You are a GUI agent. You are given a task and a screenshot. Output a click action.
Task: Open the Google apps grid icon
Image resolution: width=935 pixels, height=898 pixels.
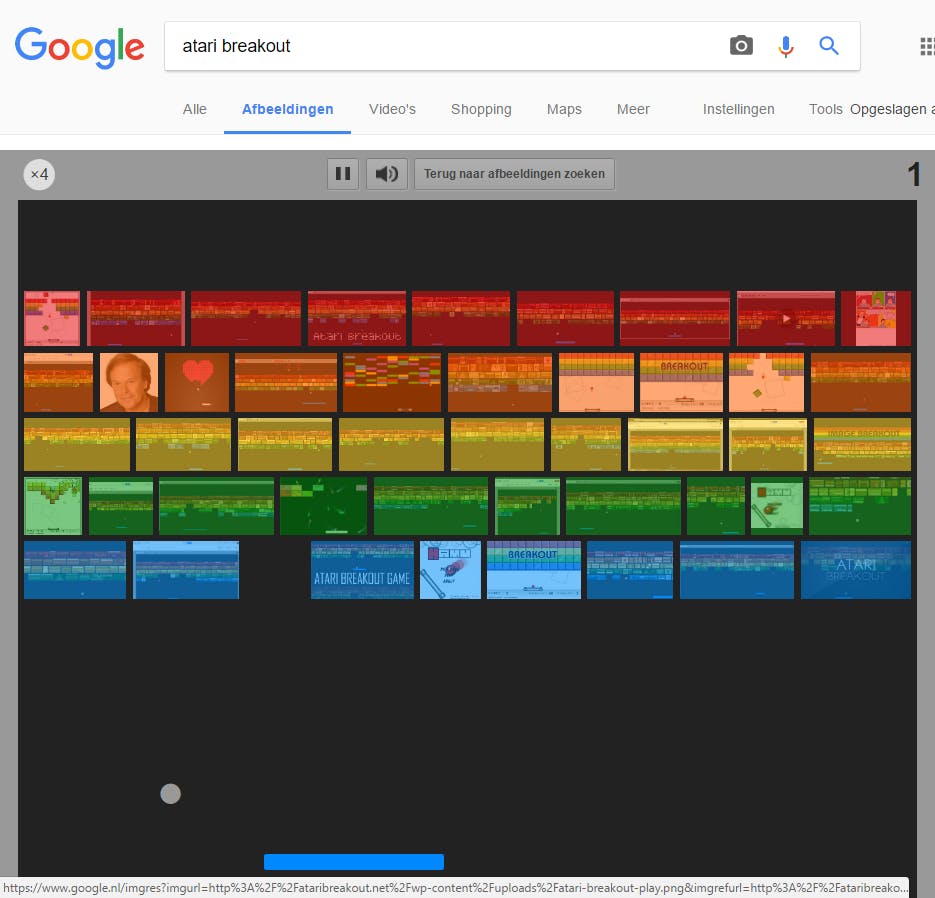point(927,47)
